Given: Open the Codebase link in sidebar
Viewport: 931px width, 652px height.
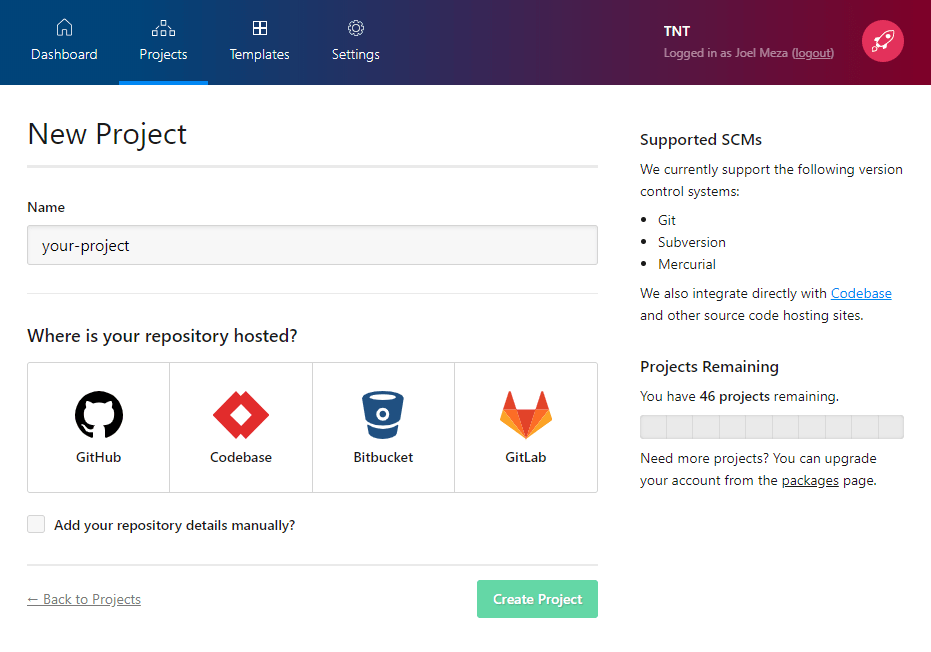Looking at the screenshot, I should [x=861, y=293].
